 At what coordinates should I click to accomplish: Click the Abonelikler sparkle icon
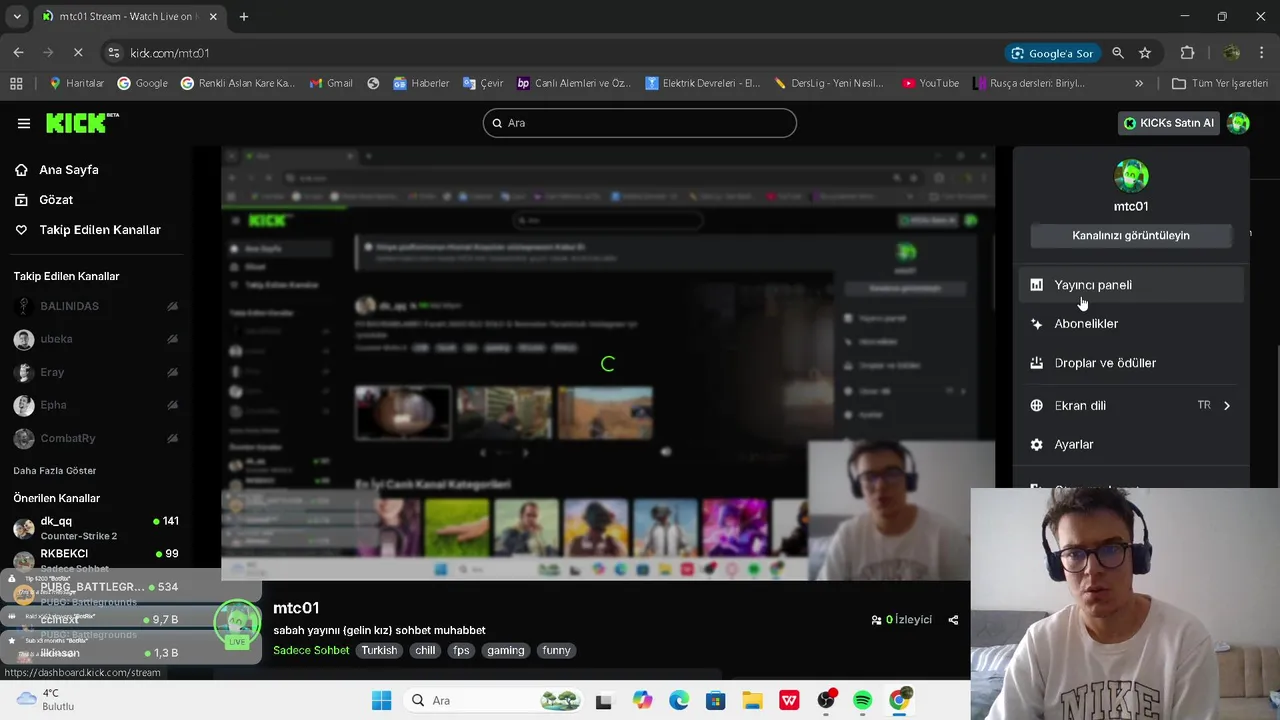pyautogui.click(x=1036, y=324)
